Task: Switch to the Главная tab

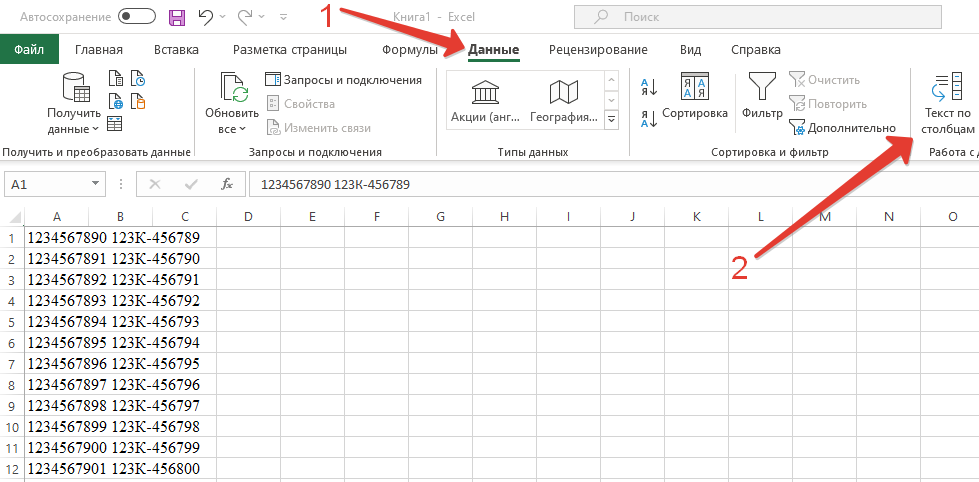Action: pos(99,50)
